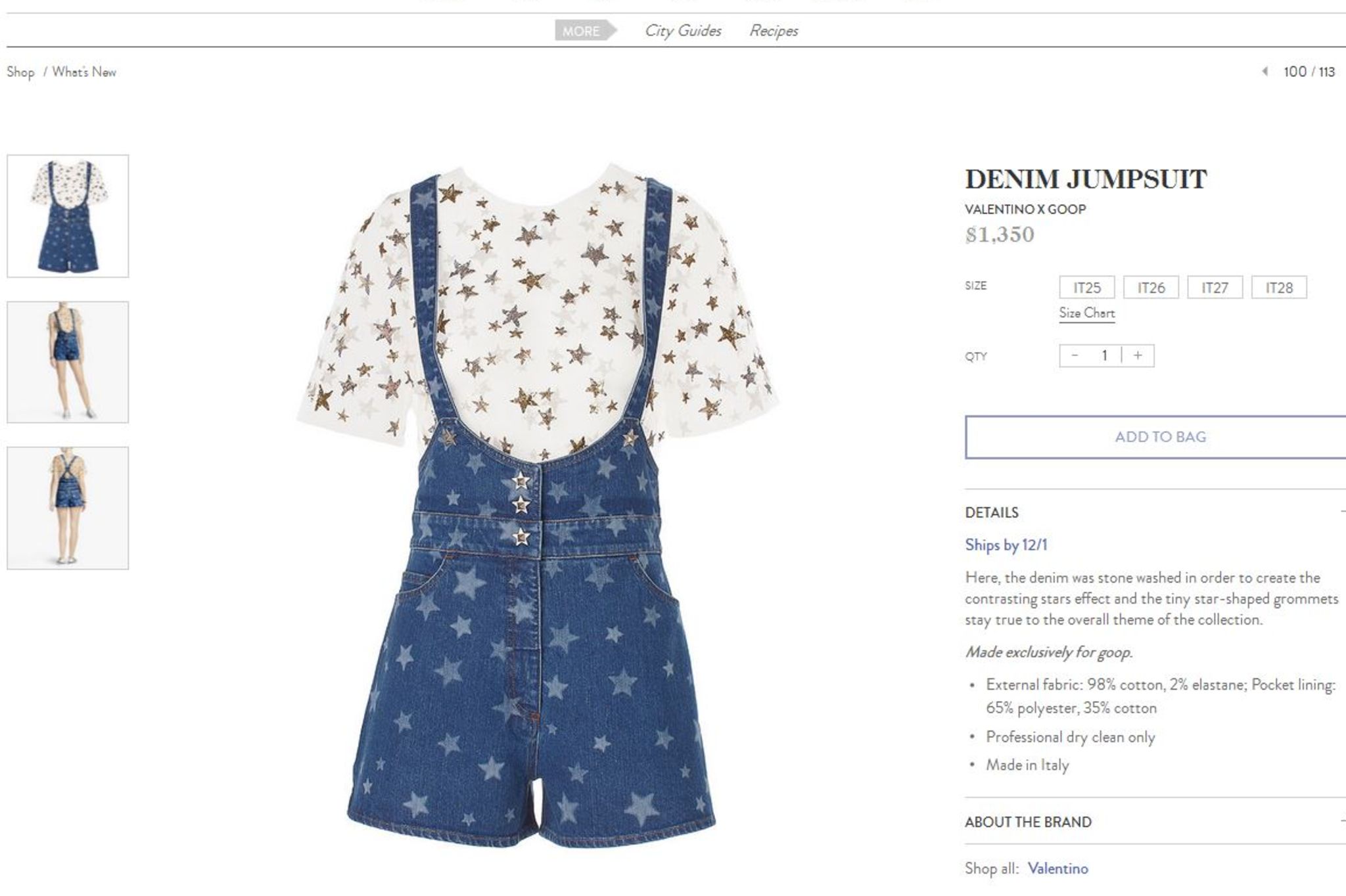
Task: Collapse the DETAILS section
Action: (1155, 512)
